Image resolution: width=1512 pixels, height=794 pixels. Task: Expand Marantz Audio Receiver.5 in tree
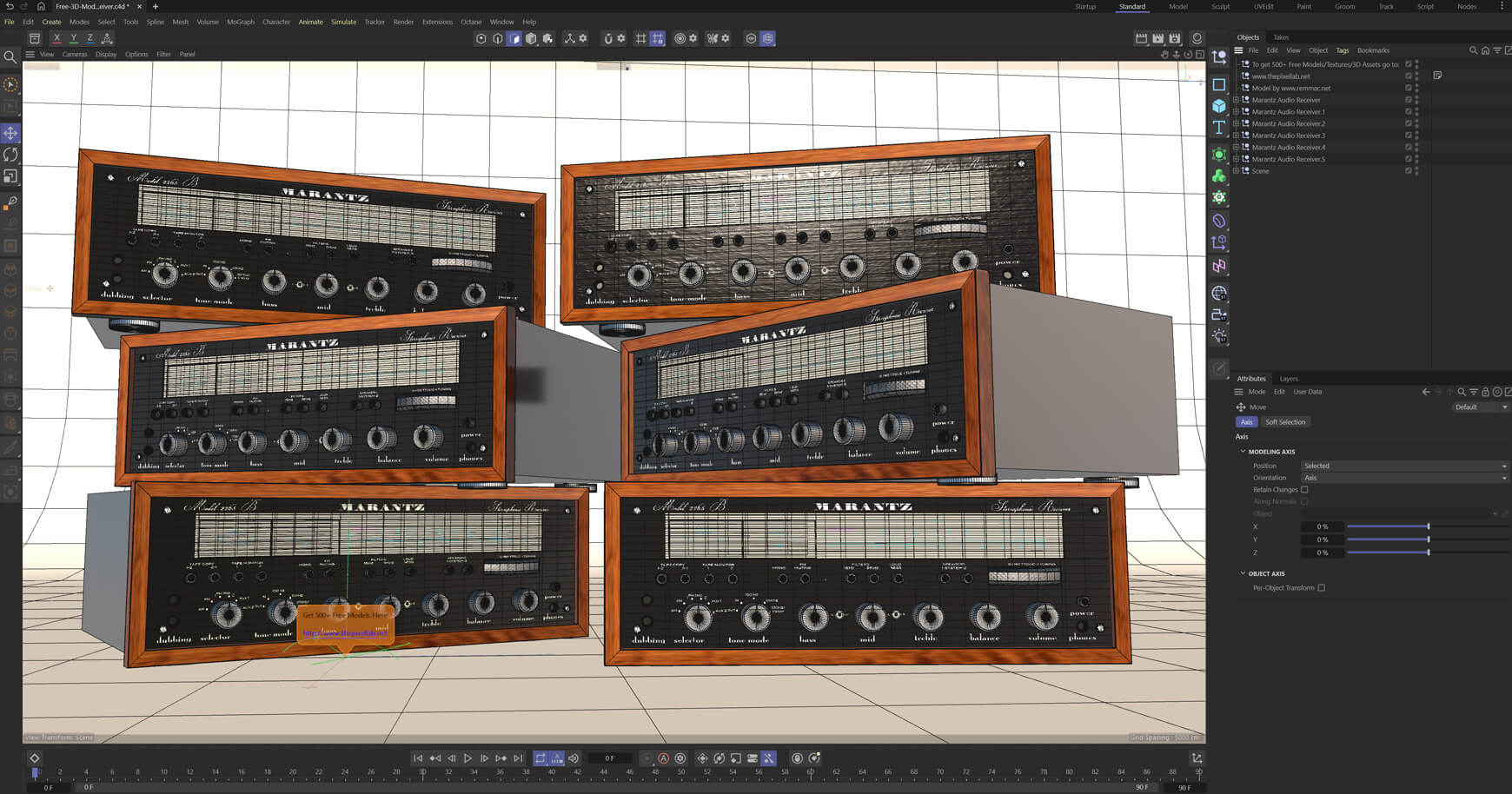[1237, 159]
